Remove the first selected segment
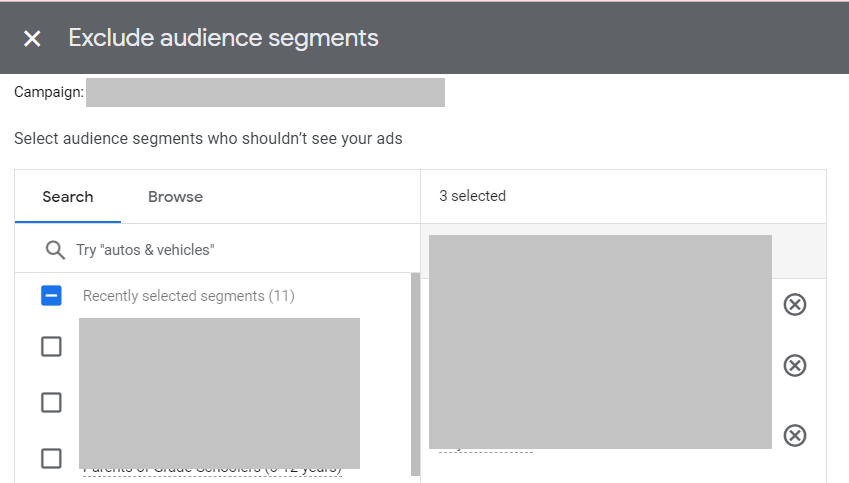The image size is (849, 483). (x=794, y=304)
